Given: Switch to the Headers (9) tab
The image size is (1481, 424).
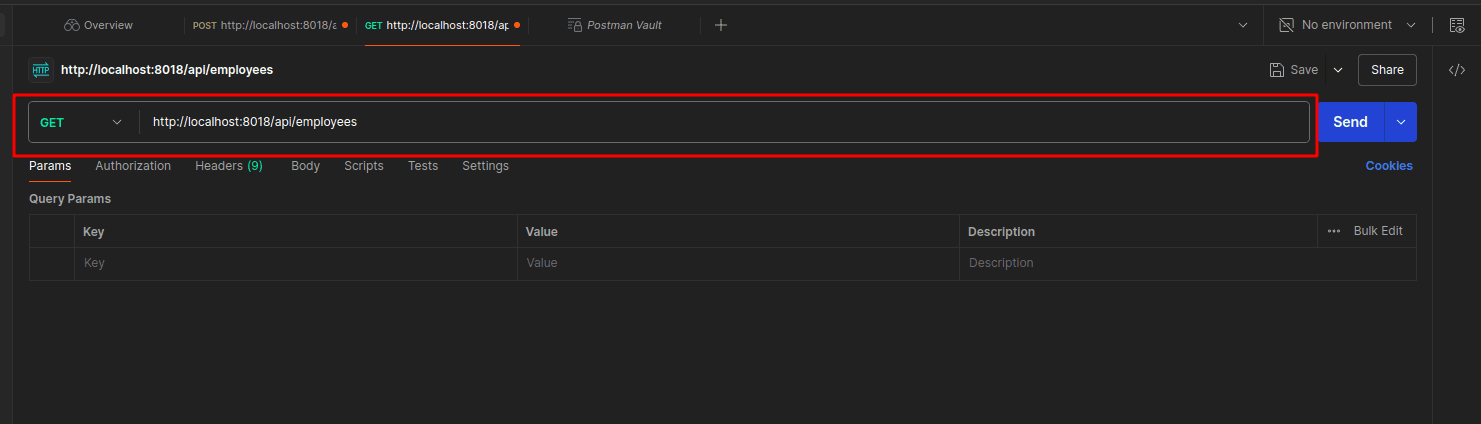Looking at the screenshot, I should [x=229, y=166].
